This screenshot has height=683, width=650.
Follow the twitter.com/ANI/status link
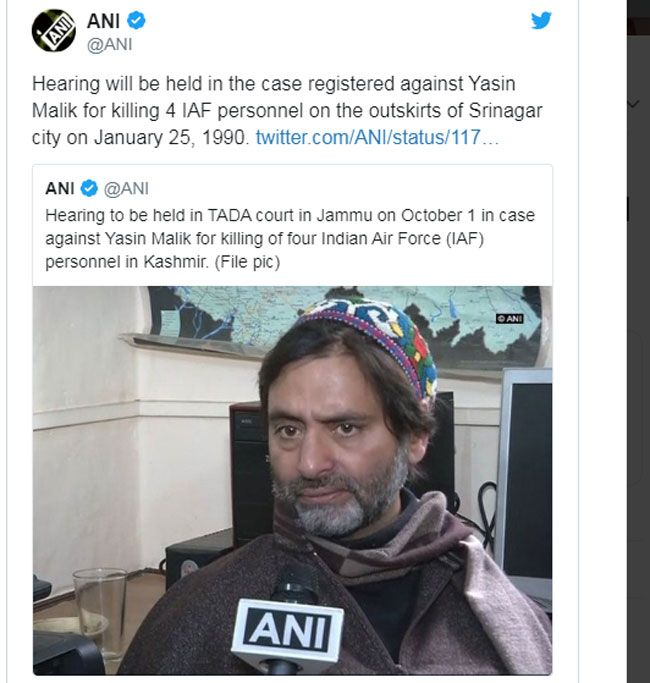pyautogui.click(x=376, y=137)
